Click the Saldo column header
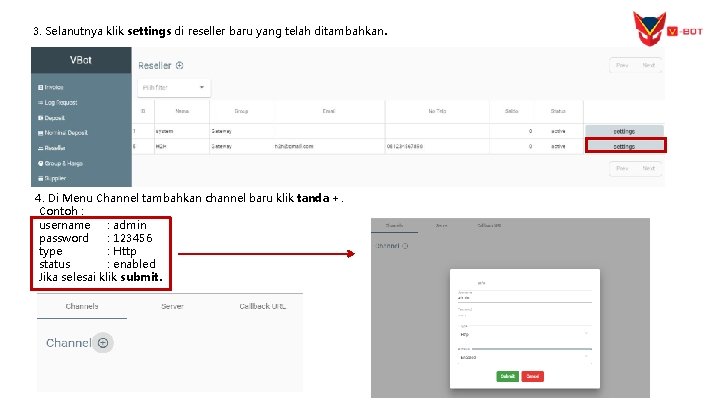Screen dimensions: 720x405 [512, 111]
